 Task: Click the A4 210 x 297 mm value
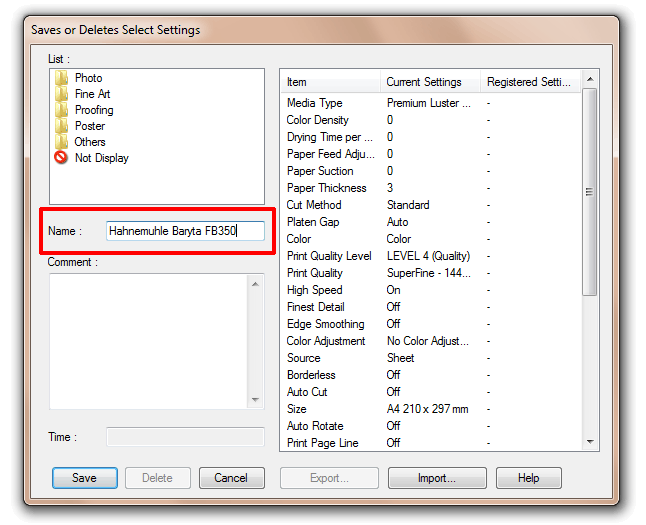tap(428, 409)
